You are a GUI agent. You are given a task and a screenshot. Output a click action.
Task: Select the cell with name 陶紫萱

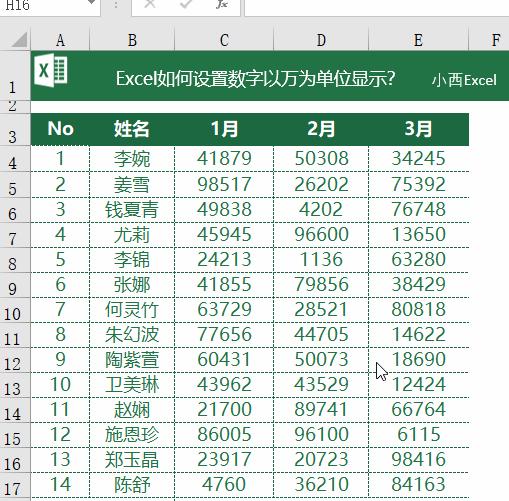132,360
